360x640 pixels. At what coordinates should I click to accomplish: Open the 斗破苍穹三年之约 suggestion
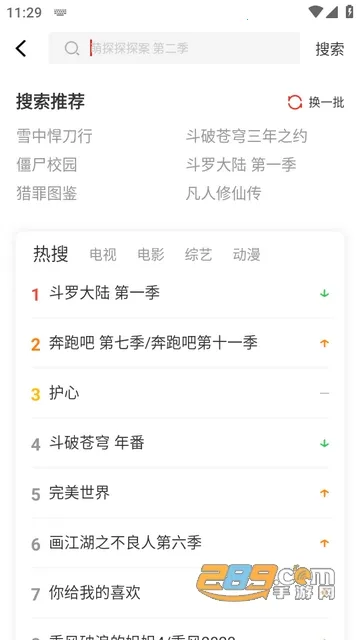tap(247, 136)
